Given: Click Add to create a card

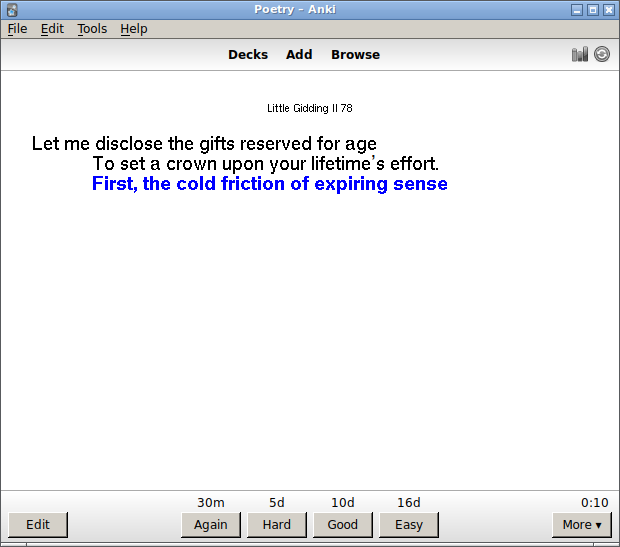Looking at the screenshot, I should (x=299, y=55).
